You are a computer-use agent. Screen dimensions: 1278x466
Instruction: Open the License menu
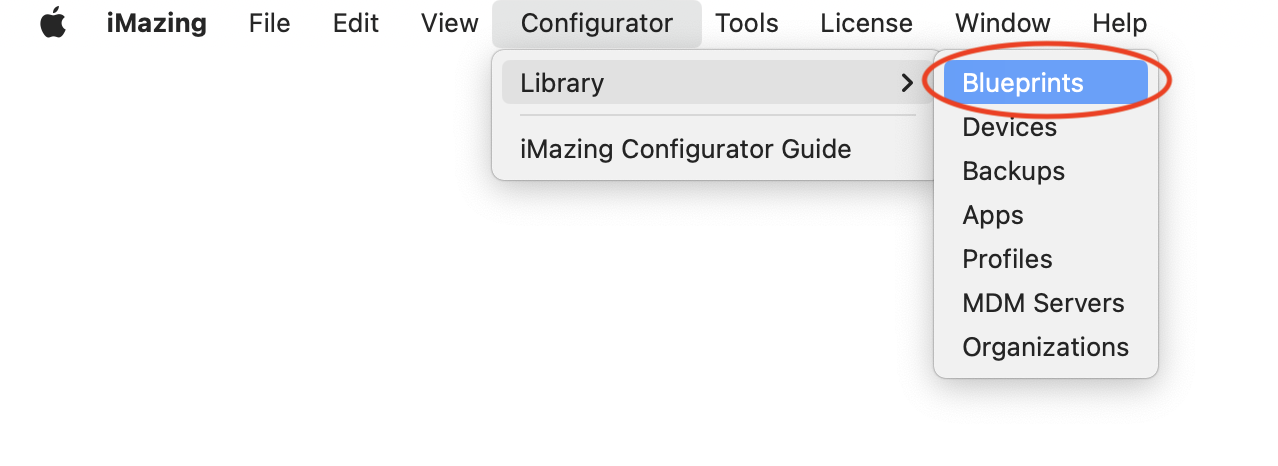tap(866, 23)
